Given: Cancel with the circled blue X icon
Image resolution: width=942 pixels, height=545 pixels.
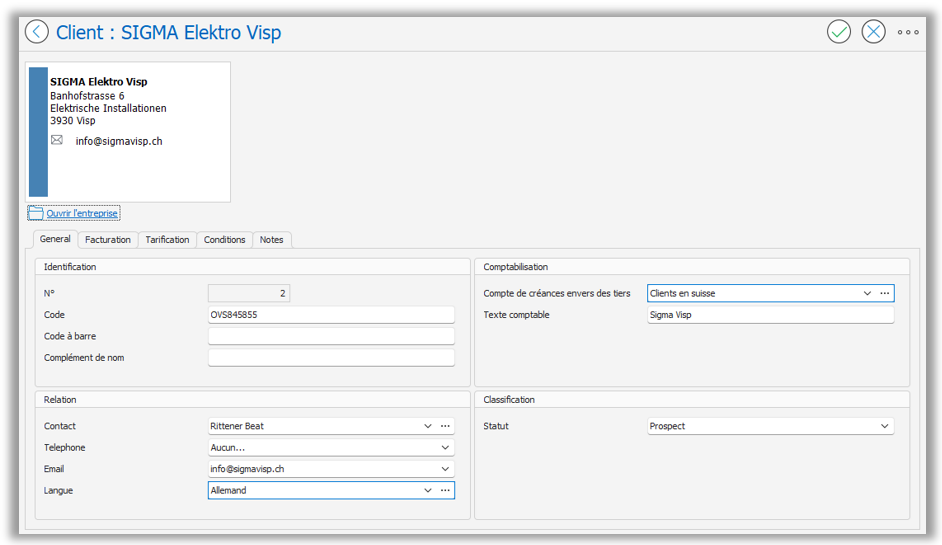Looking at the screenshot, I should coord(874,32).
